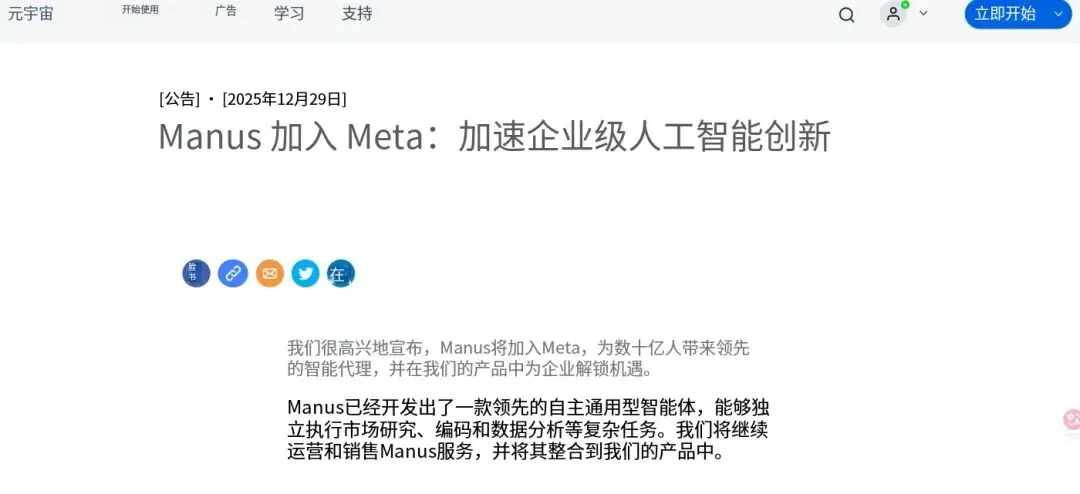Click the user account profile icon
The image size is (1080, 494).
coord(893,14)
